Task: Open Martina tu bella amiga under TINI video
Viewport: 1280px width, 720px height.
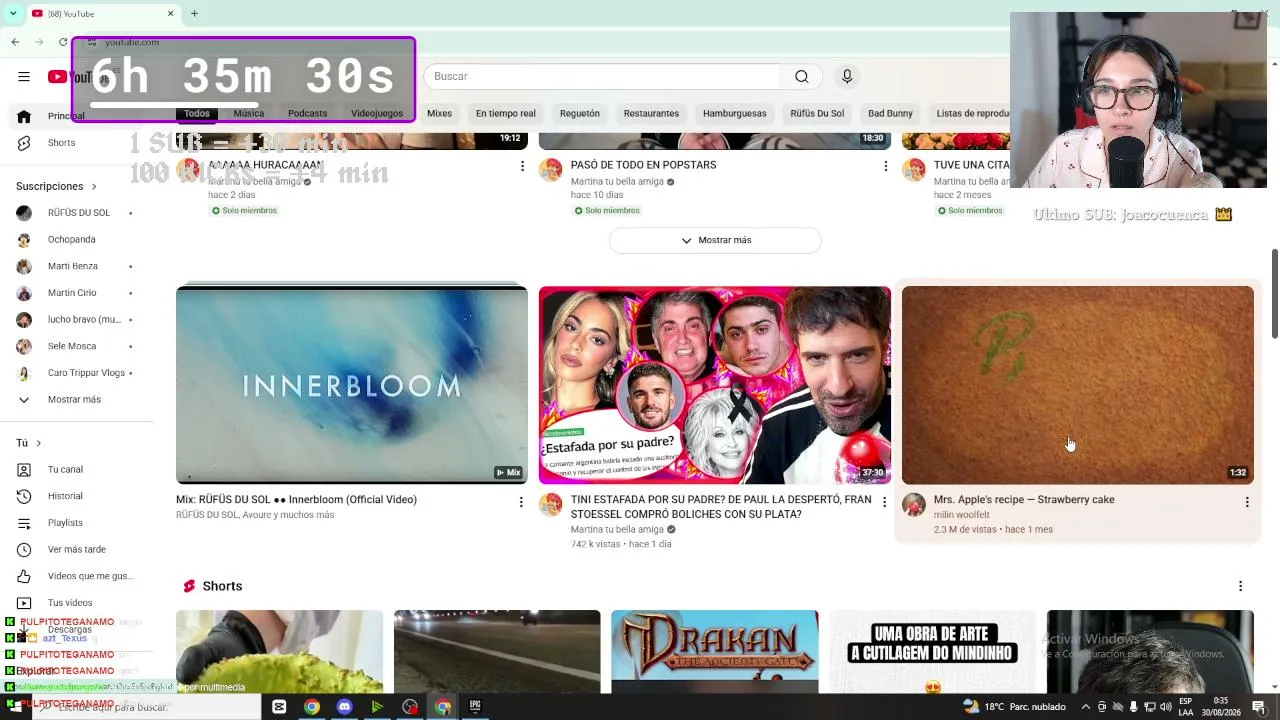Action: [x=617, y=529]
